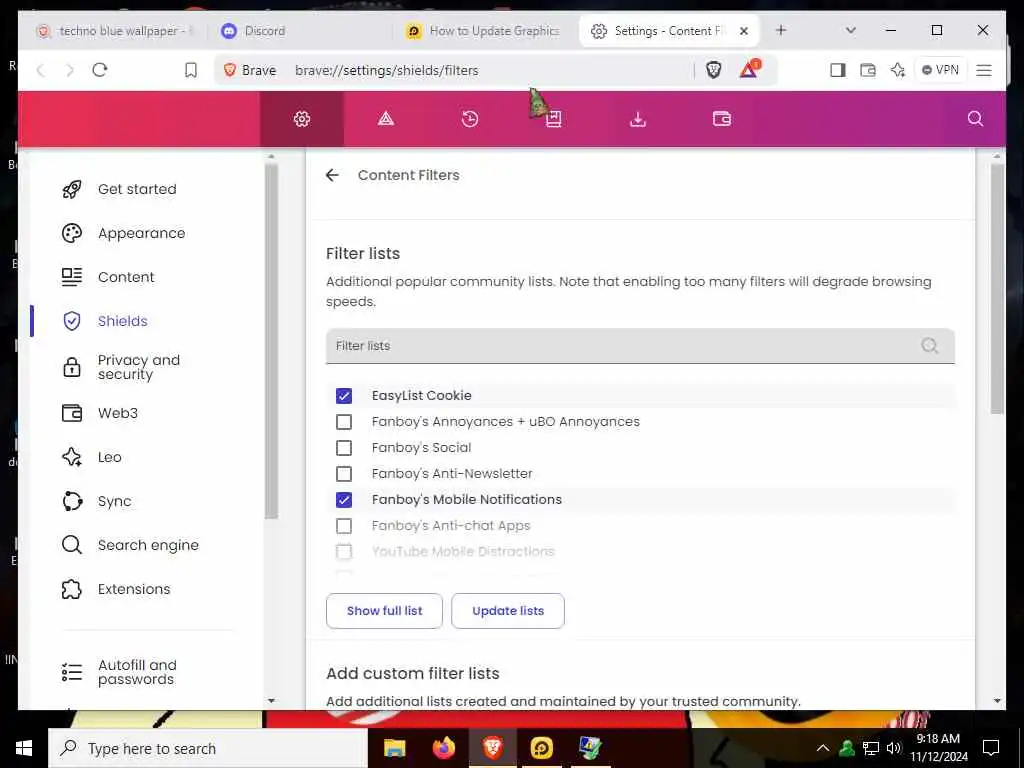Open History clock icon in purple toolbar
The image size is (1024, 768).
click(470, 119)
